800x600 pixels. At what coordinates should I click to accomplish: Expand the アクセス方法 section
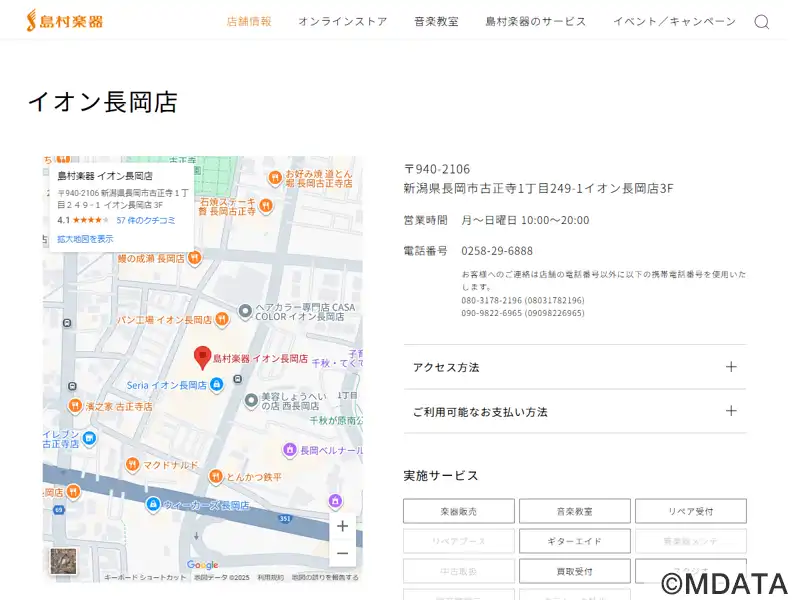[575, 367]
